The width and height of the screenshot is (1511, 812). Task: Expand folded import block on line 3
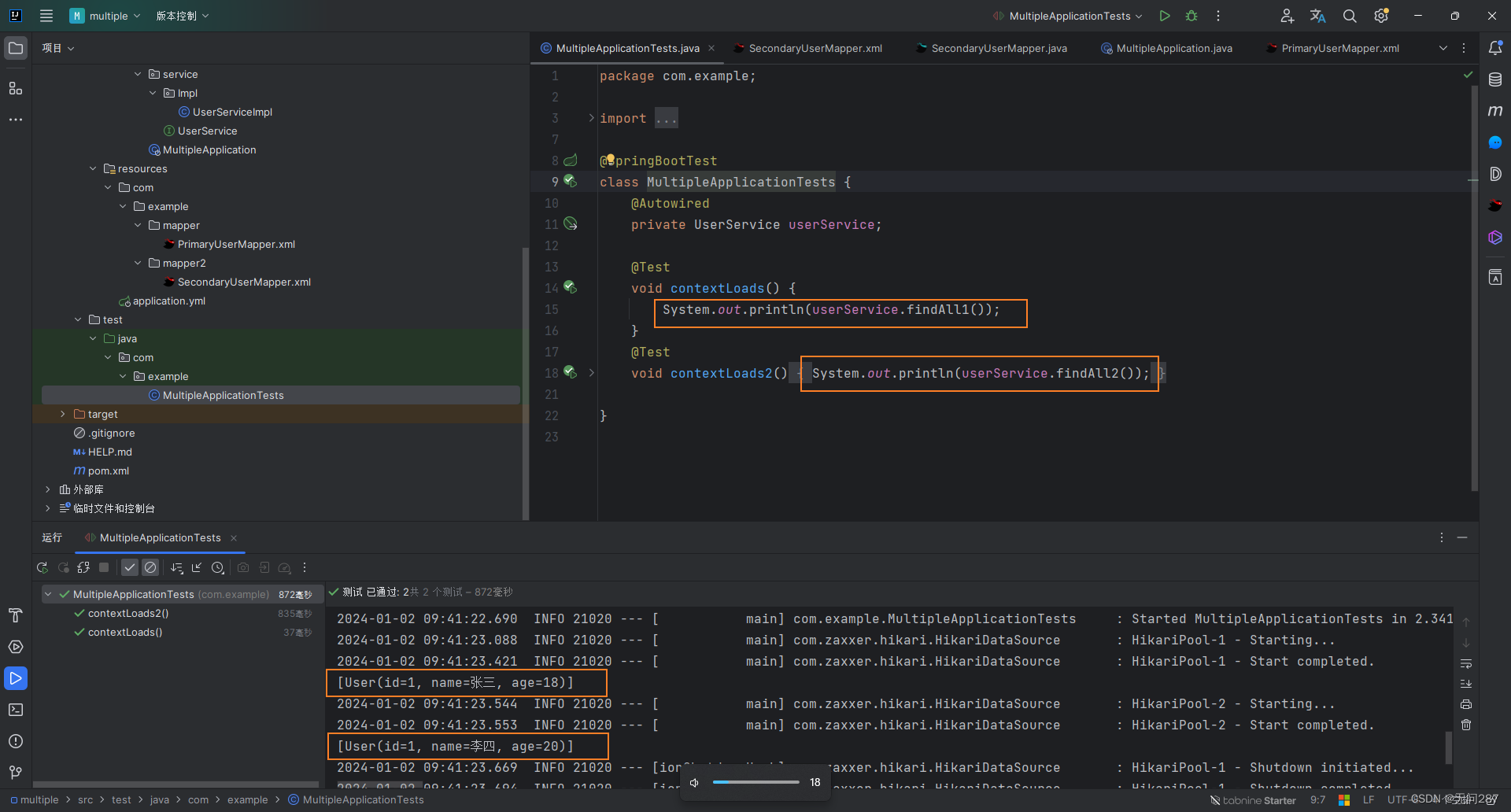592,118
